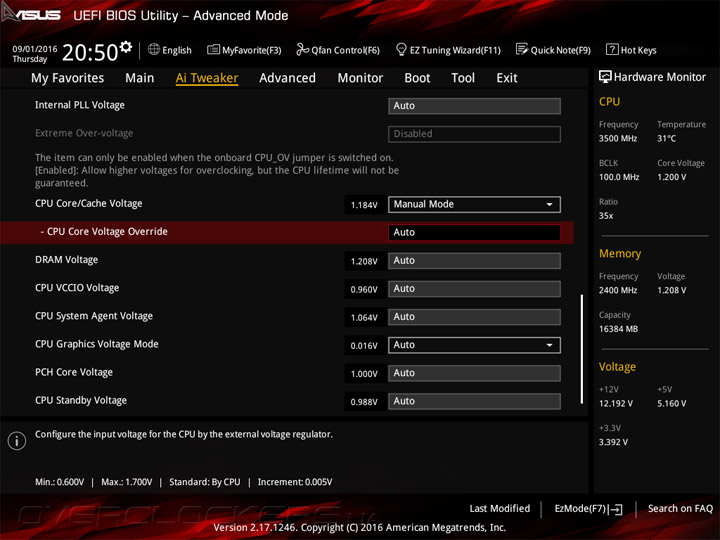
Task: Open the My Favorites tab
Action: (x=68, y=78)
